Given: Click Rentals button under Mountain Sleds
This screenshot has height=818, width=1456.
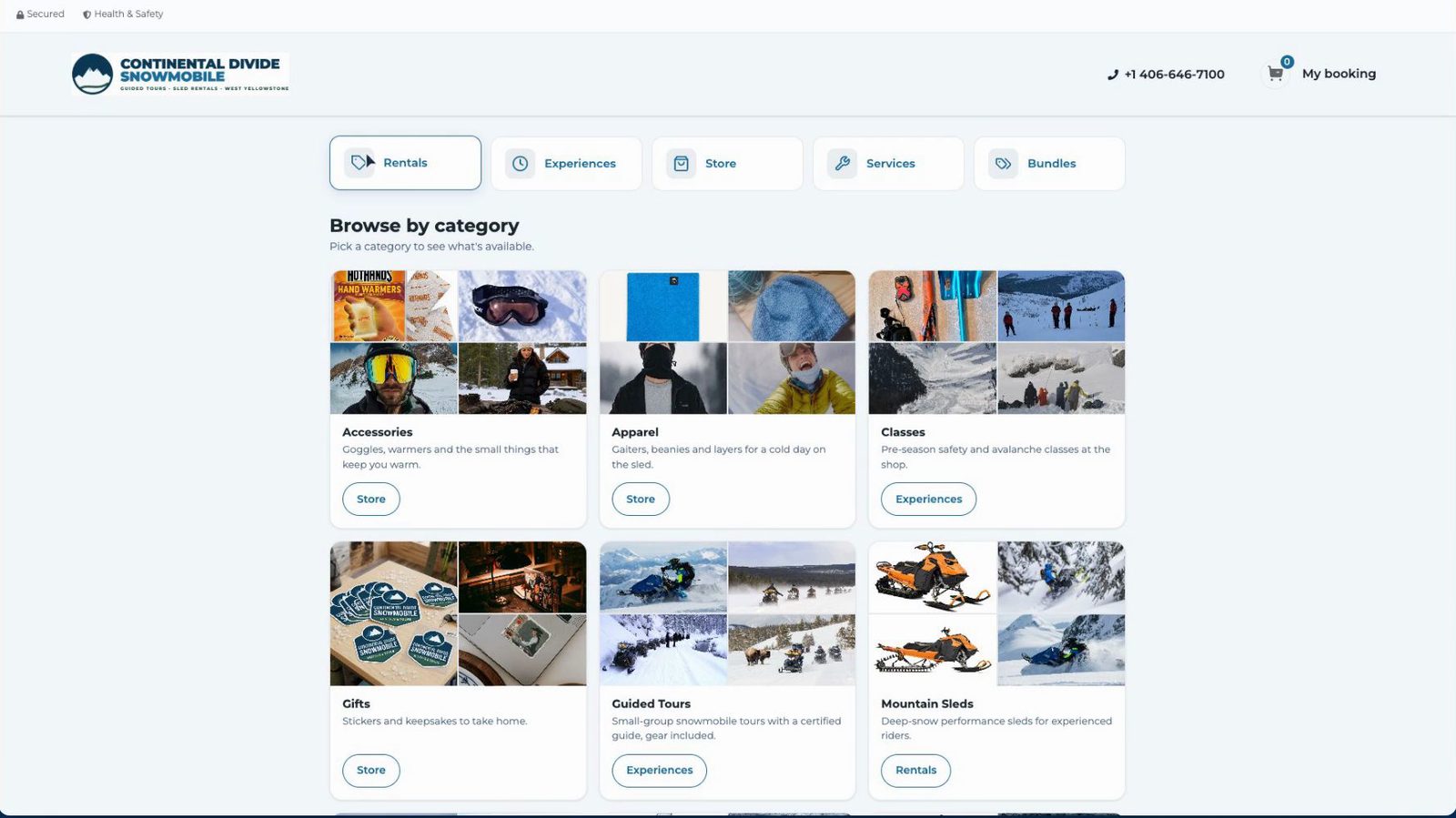Looking at the screenshot, I should [915, 770].
